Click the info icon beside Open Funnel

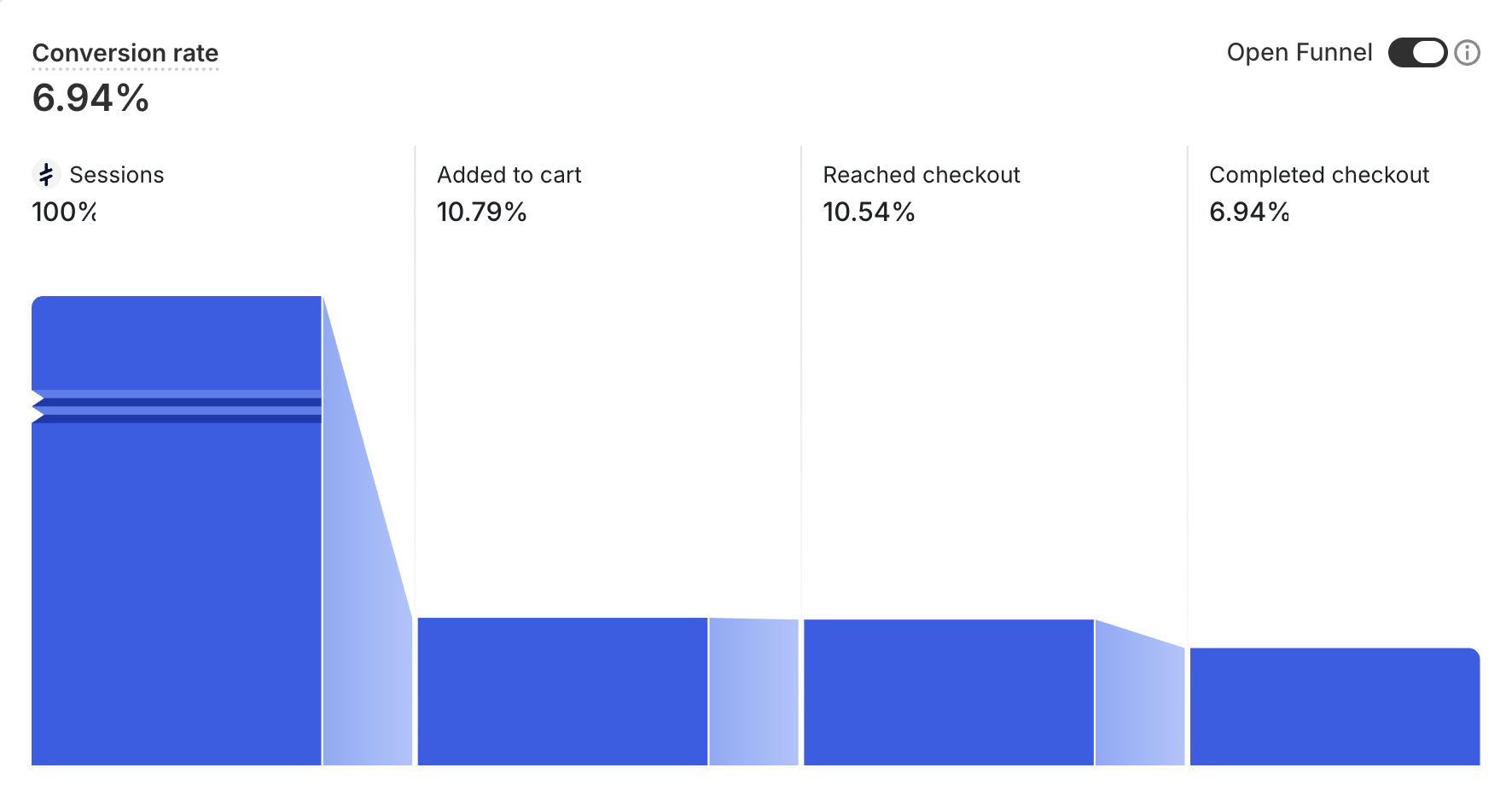pyautogui.click(x=1467, y=53)
